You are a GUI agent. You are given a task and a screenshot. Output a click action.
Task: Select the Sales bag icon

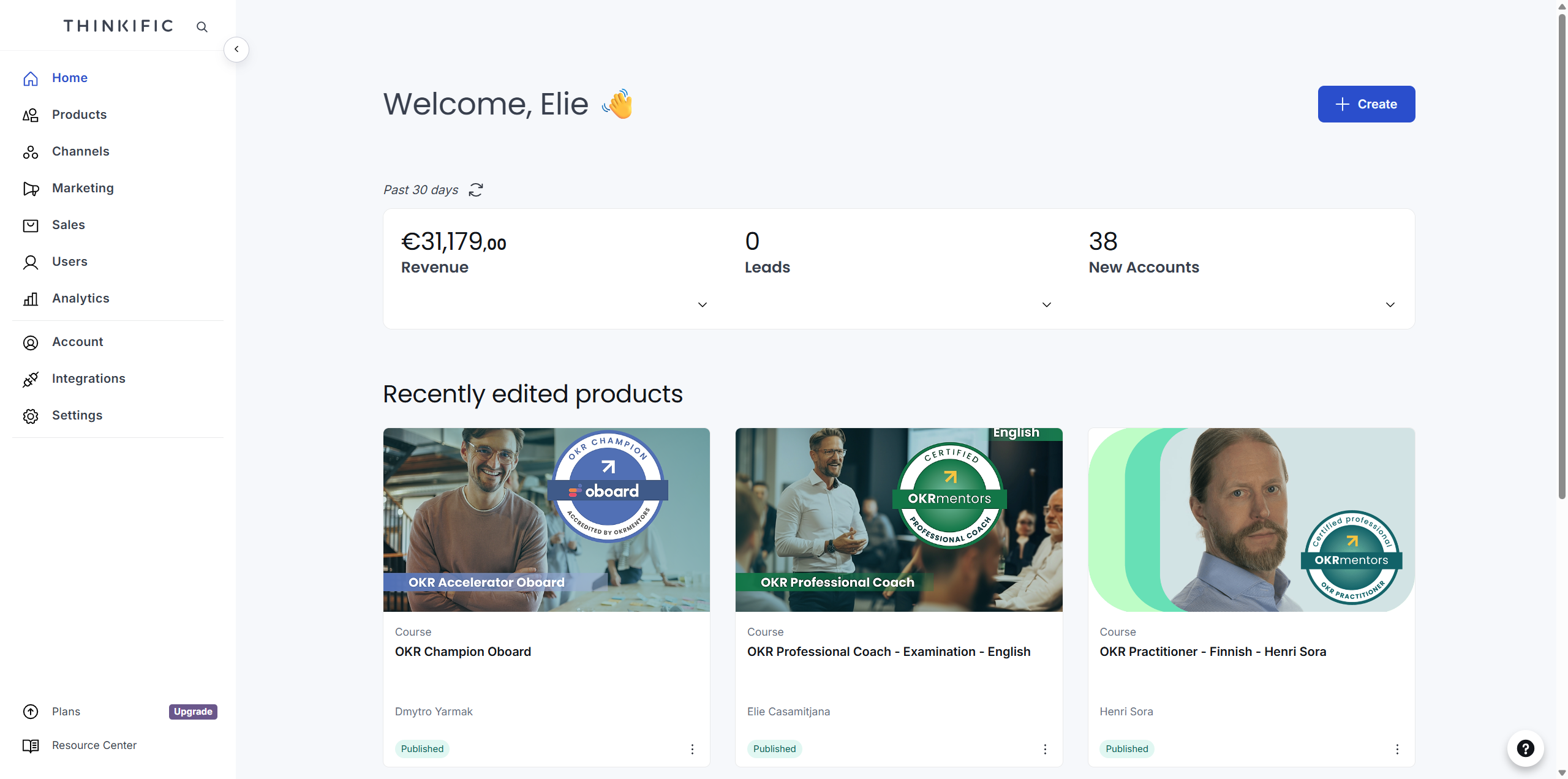31,225
